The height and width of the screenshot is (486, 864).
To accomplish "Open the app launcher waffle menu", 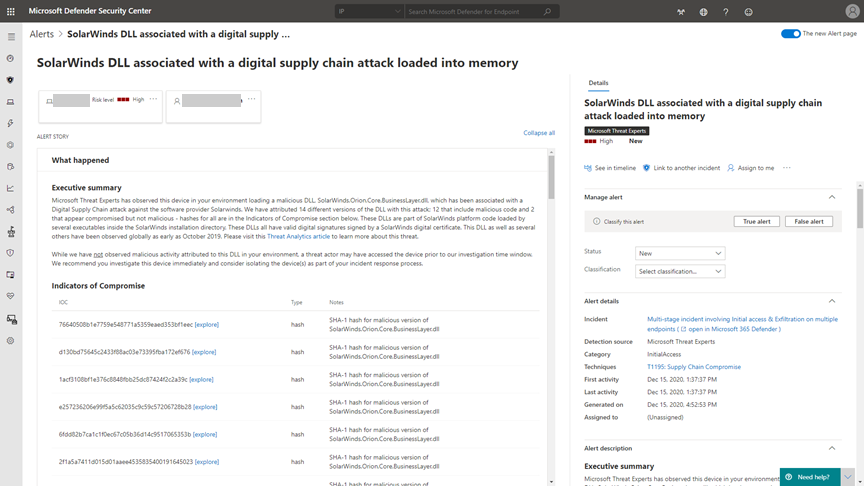I will tap(11, 12).
